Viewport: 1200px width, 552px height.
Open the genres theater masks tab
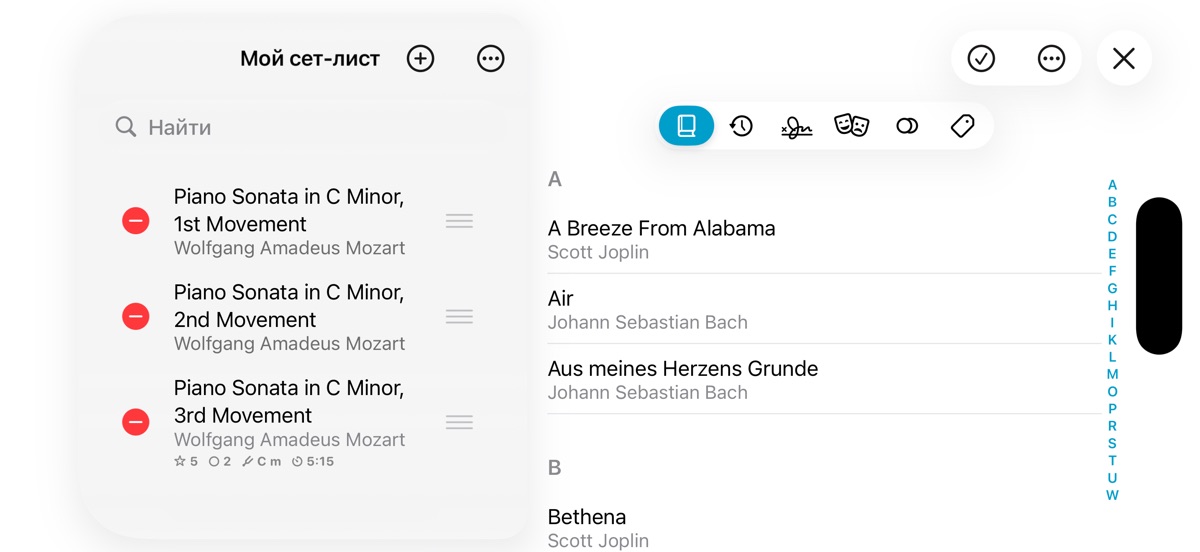tap(851, 126)
